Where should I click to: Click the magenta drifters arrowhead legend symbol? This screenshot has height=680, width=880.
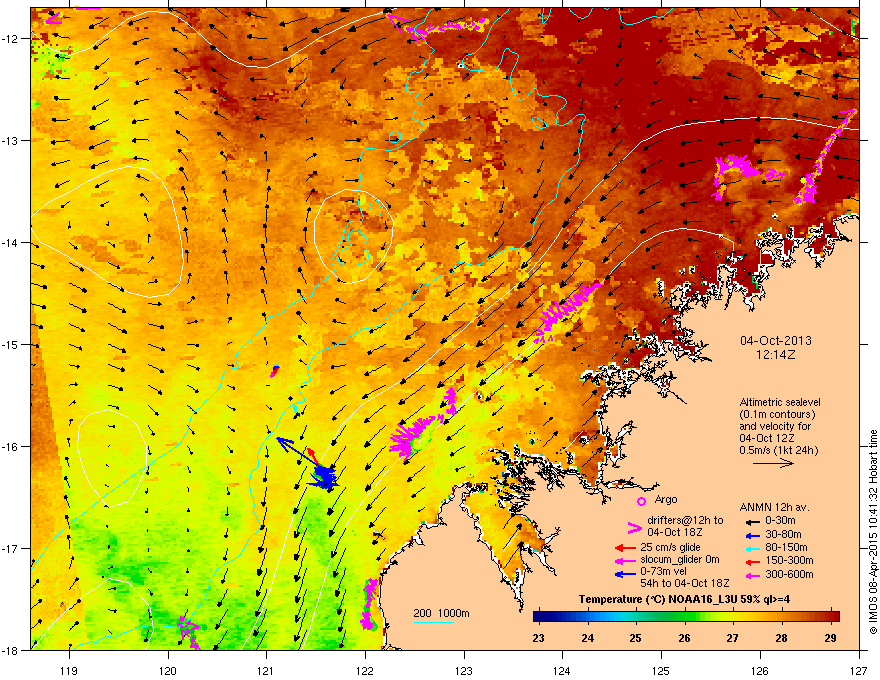634,527
